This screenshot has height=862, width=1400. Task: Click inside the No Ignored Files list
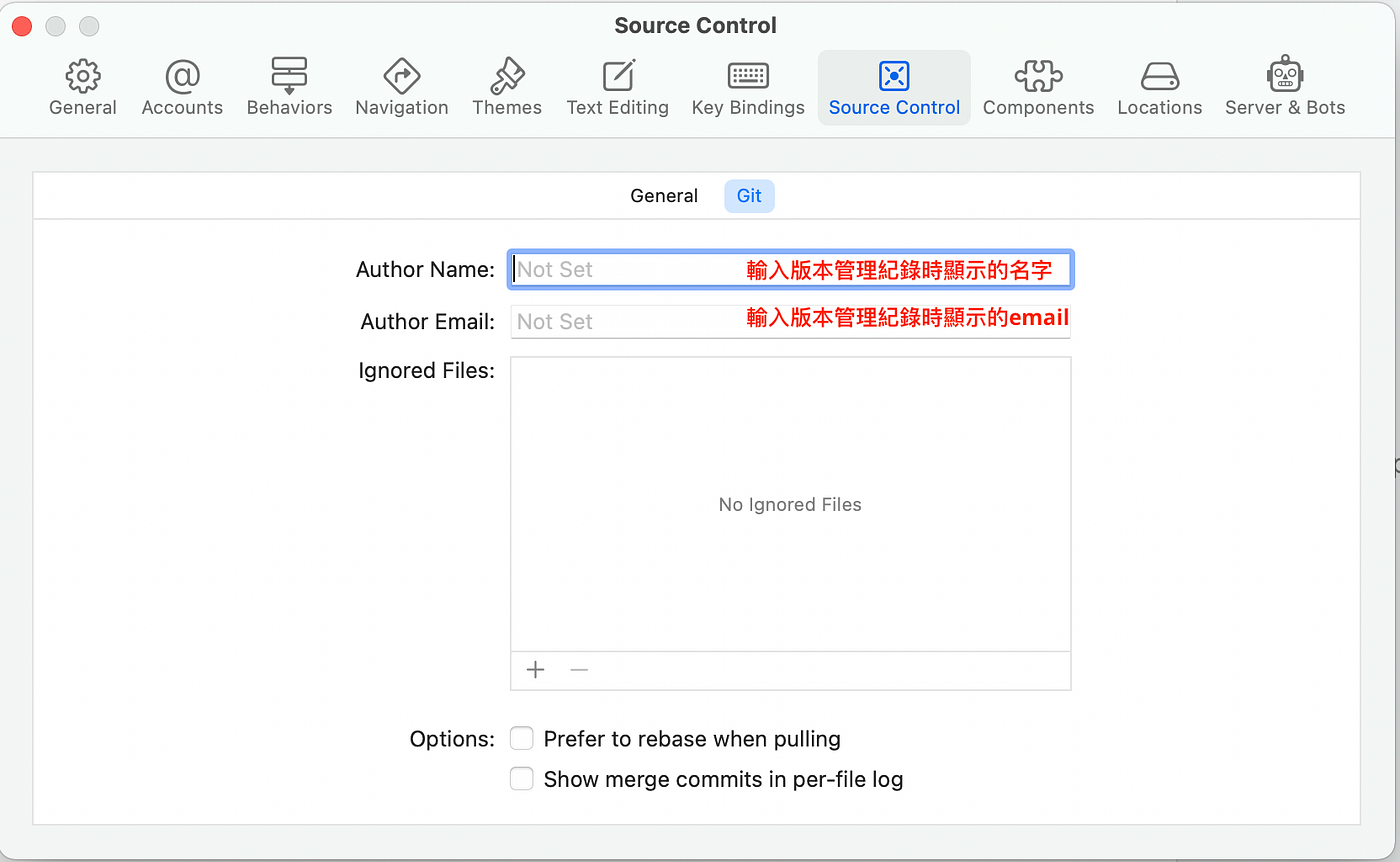click(x=789, y=504)
